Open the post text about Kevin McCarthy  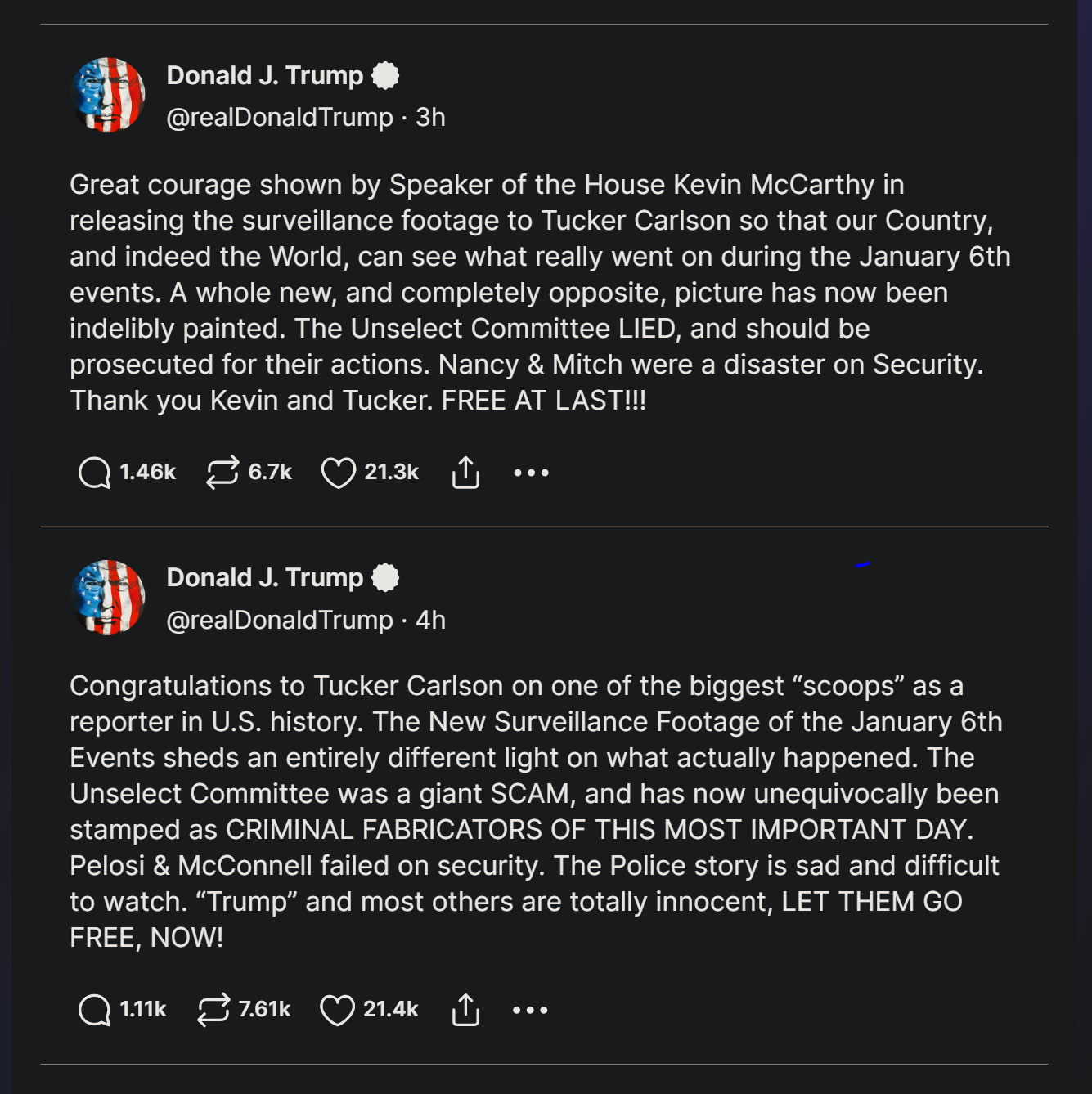(x=540, y=292)
